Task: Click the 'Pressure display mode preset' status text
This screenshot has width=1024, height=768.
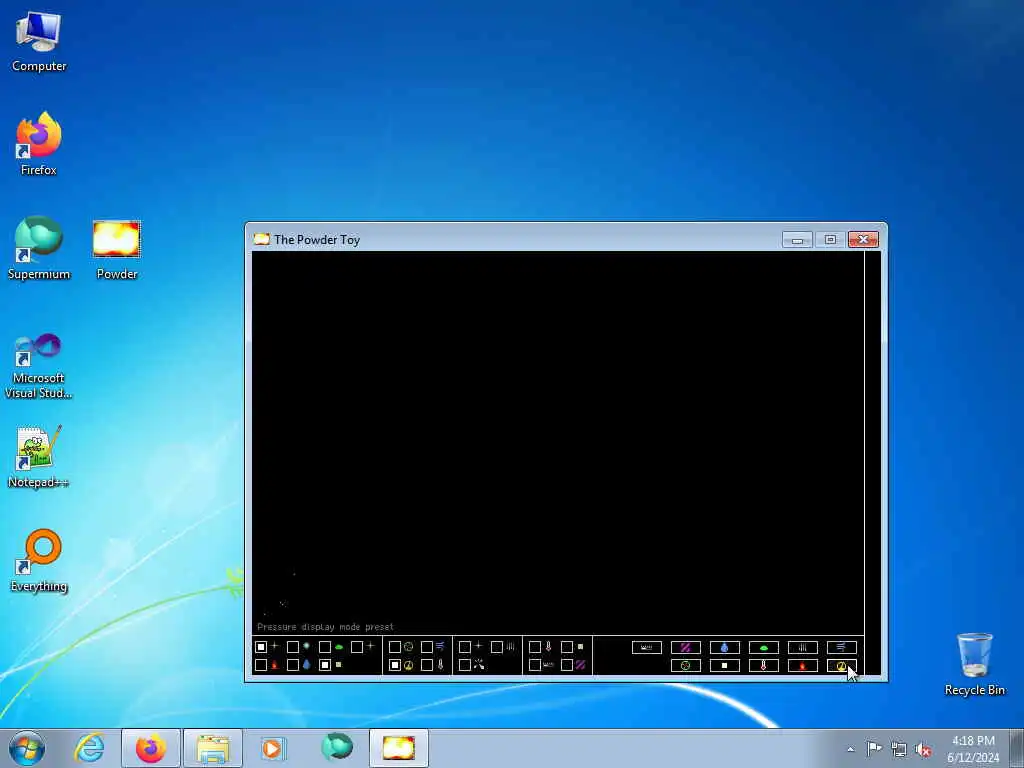Action: tap(325, 627)
